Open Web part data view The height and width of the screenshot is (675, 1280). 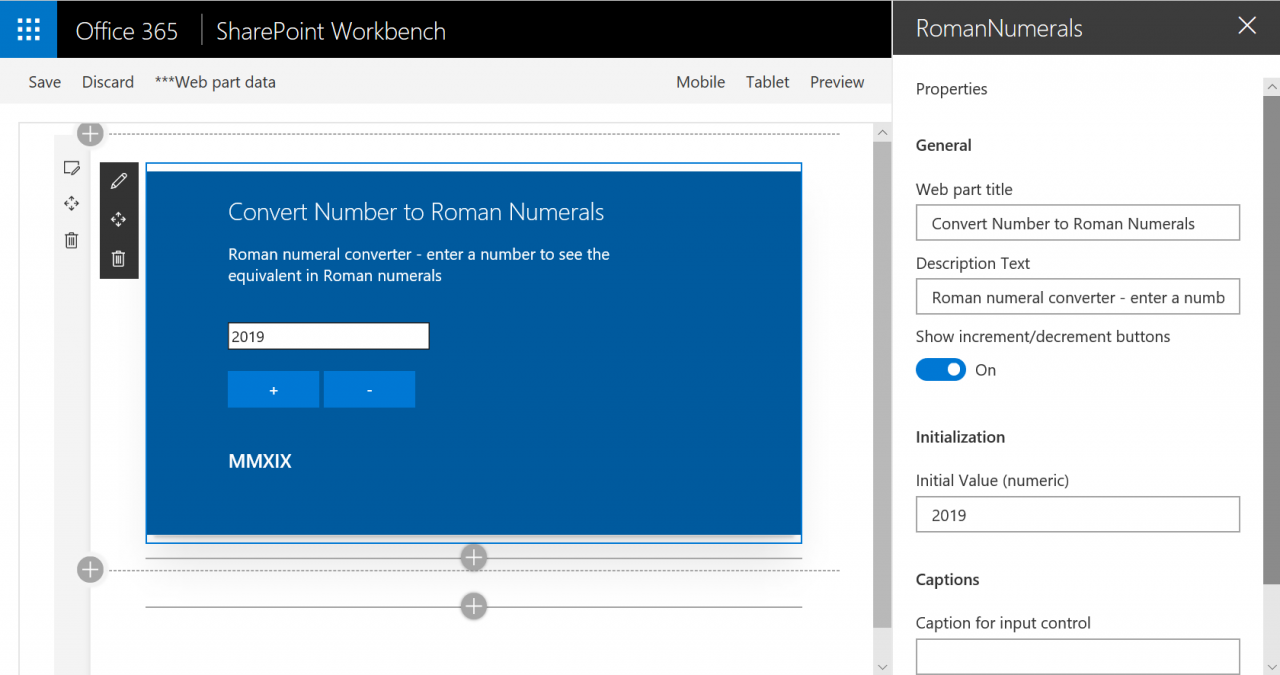(215, 82)
